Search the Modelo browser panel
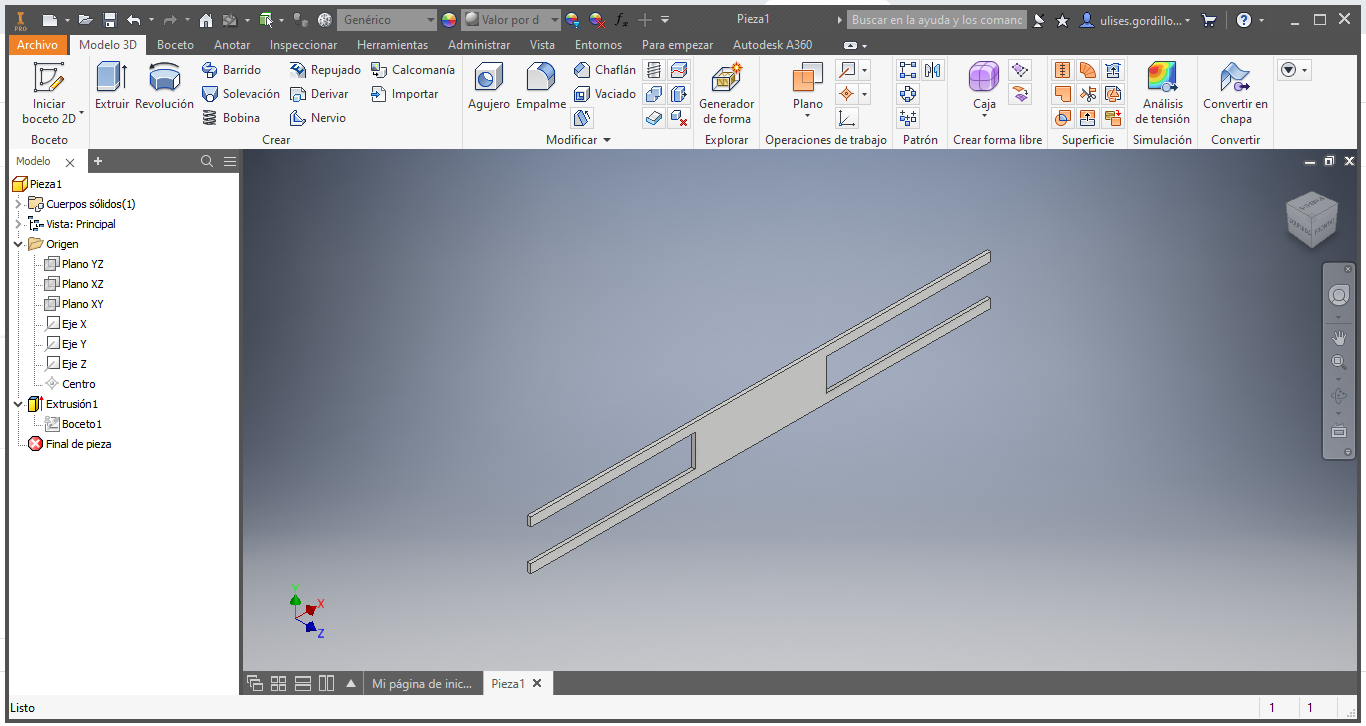 [207, 161]
